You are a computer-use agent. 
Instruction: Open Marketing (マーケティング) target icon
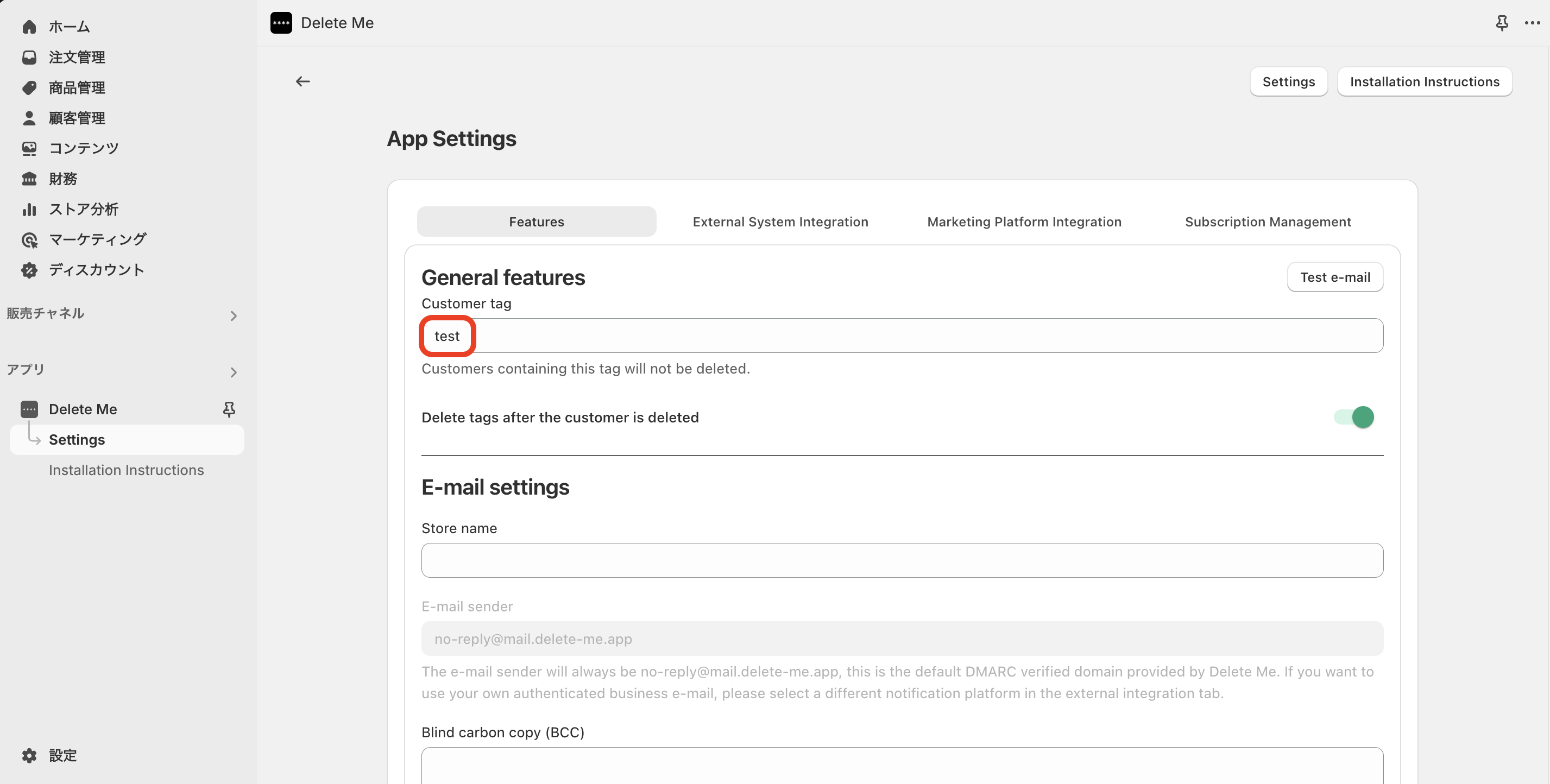pos(29,239)
